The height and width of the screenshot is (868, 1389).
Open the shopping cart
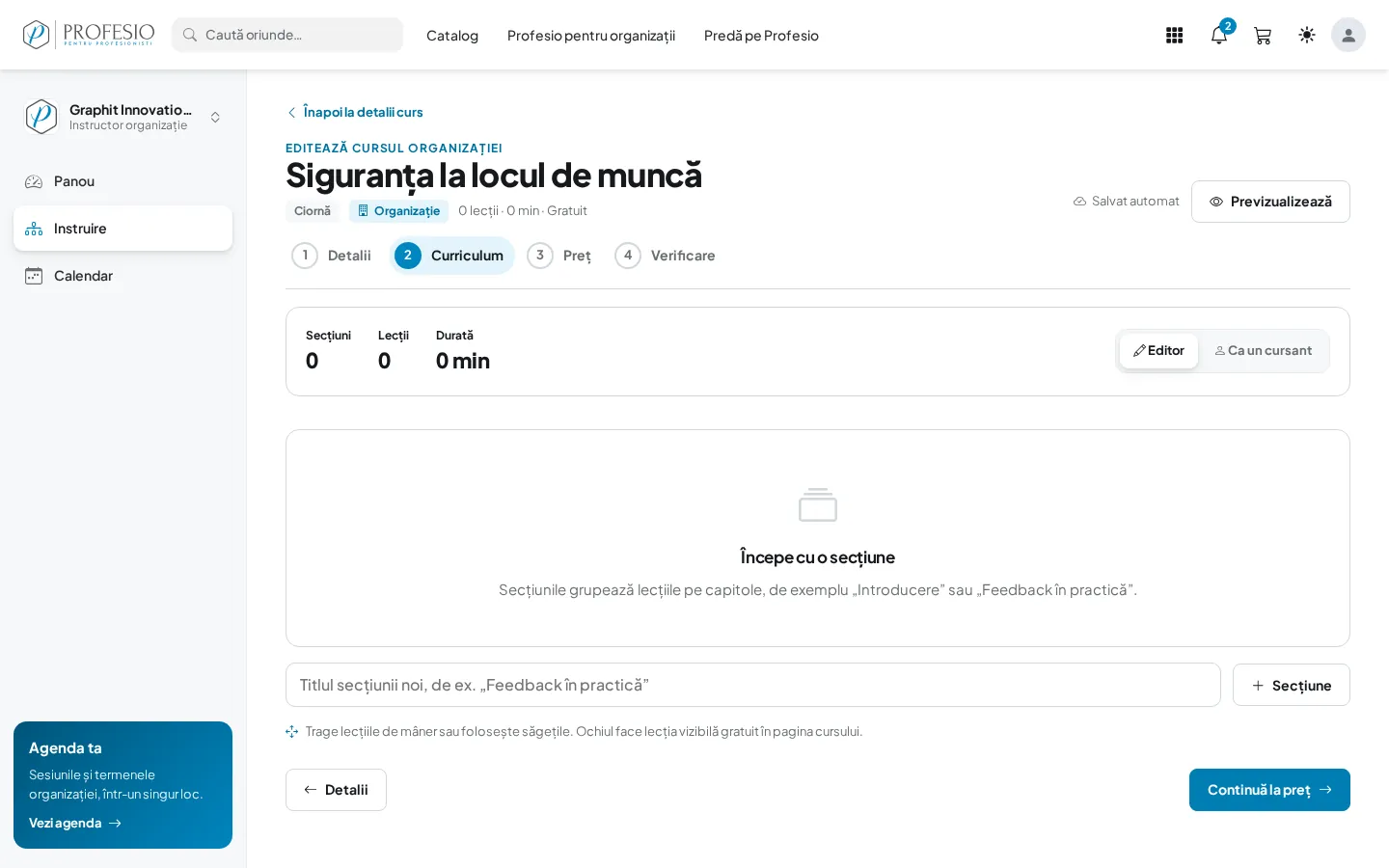coord(1263,36)
